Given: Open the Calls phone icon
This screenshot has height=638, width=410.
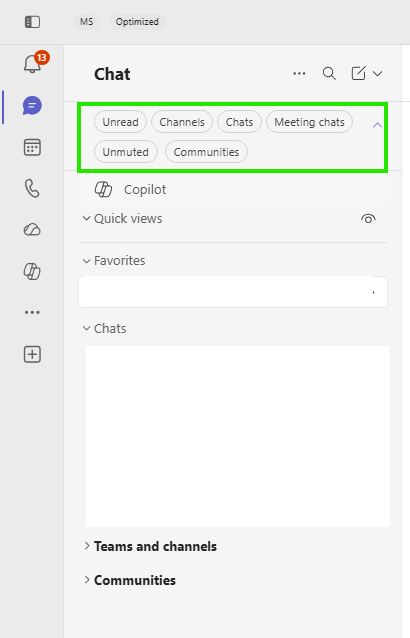Looking at the screenshot, I should click(x=32, y=188).
